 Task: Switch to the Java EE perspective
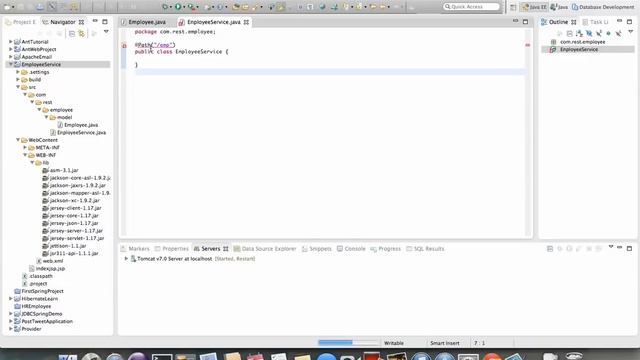pyautogui.click(x=534, y=7)
